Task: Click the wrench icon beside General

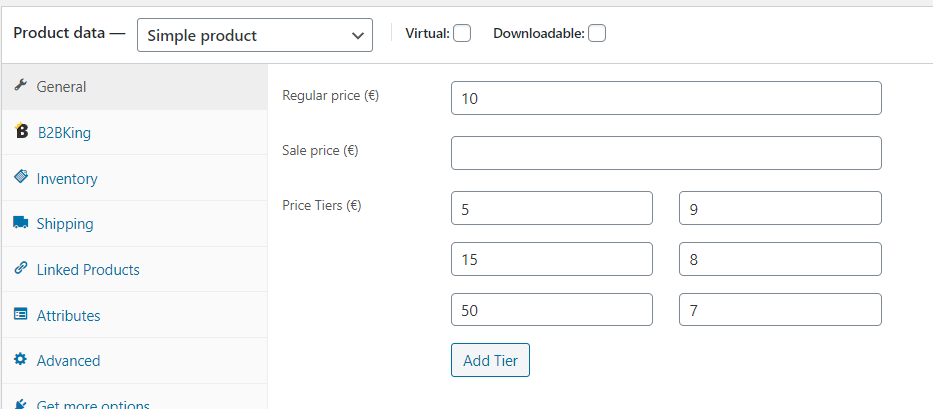Action: pyautogui.click(x=20, y=86)
